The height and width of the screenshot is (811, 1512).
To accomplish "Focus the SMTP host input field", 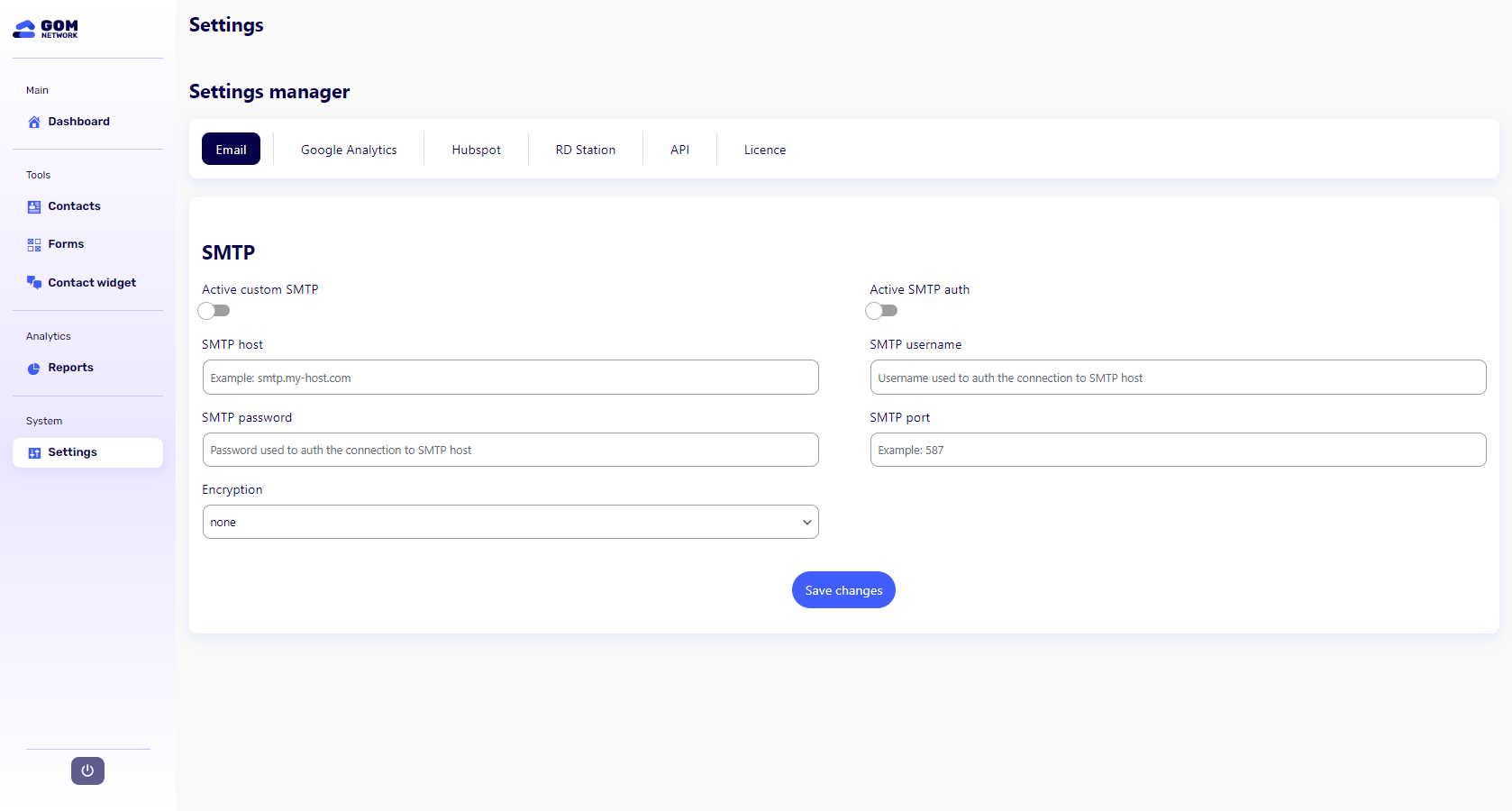I will (x=511, y=378).
